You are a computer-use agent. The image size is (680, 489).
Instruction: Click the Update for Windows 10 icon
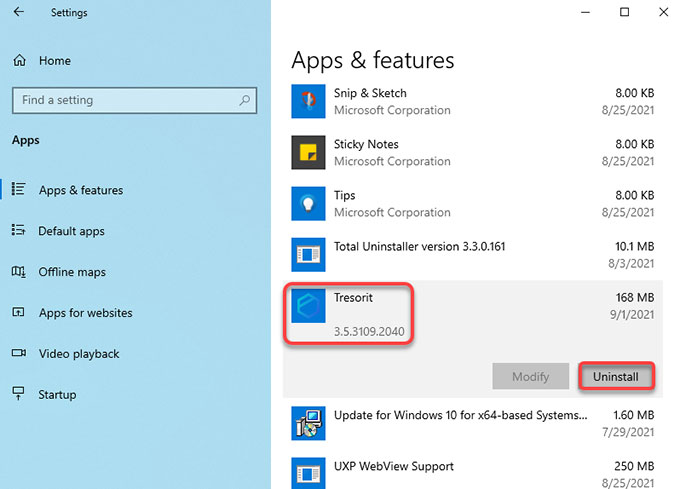[308, 423]
